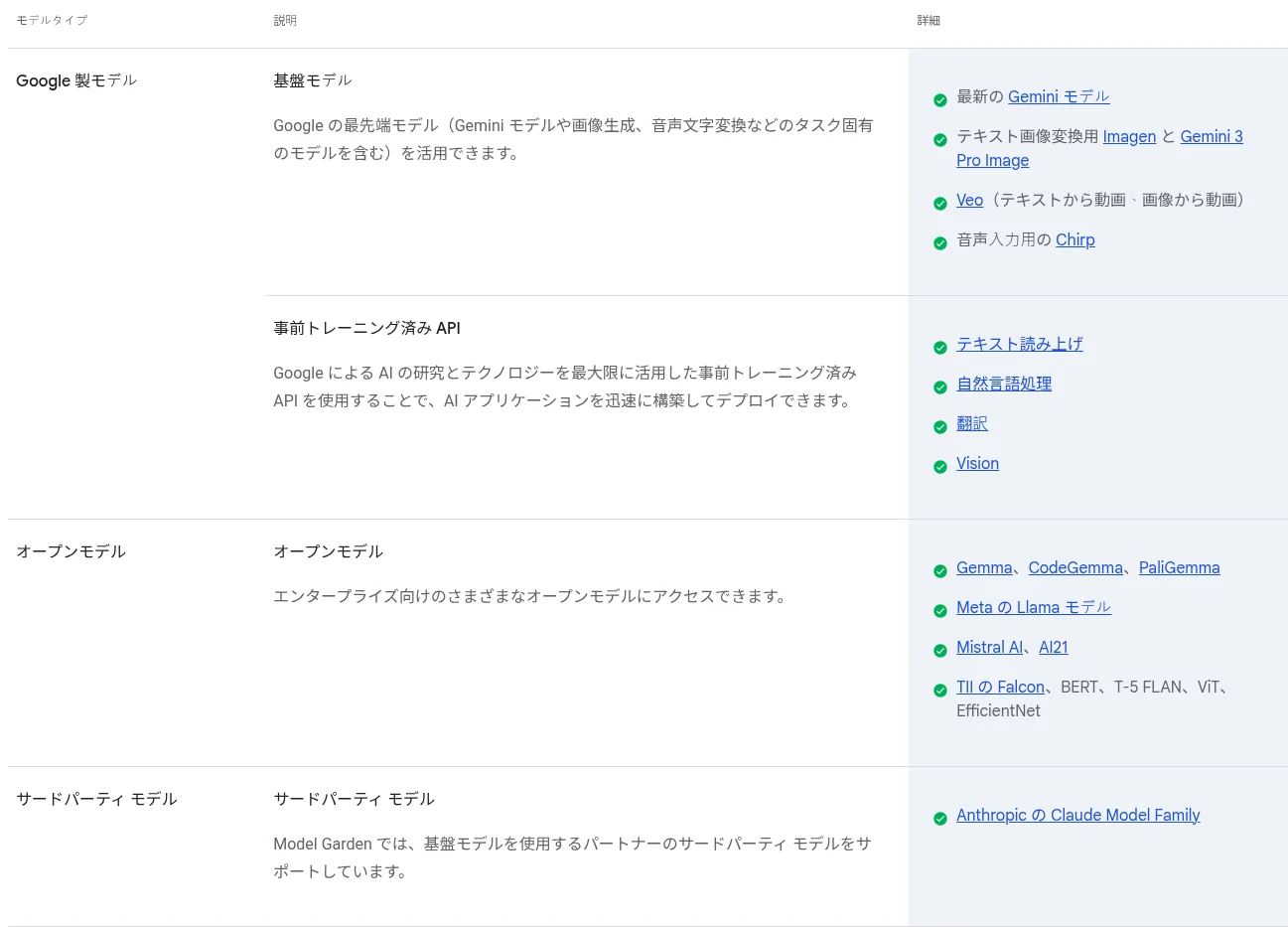
Task: Visit the Gemma link
Action: [x=984, y=567]
